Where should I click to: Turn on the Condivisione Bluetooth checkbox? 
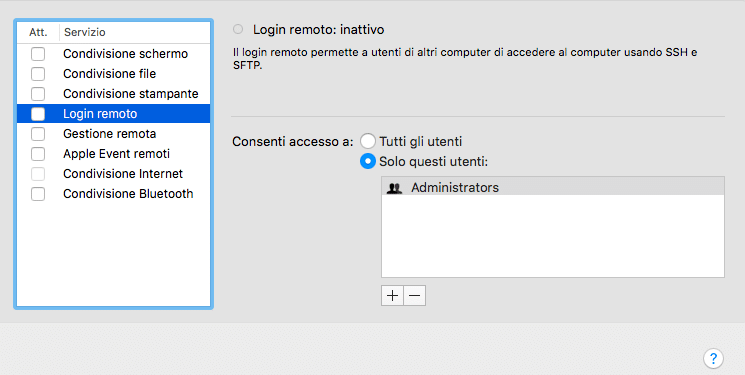(38, 194)
